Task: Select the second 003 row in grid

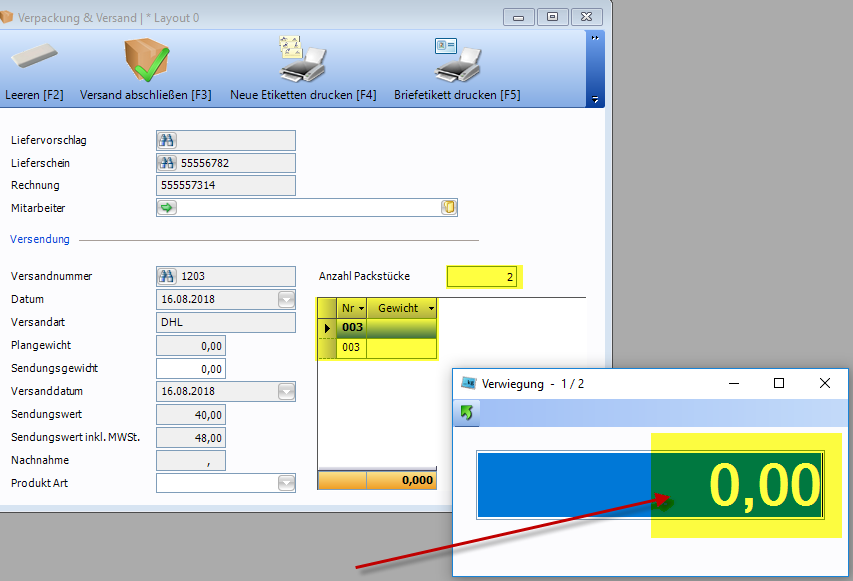Action: (x=352, y=348)
